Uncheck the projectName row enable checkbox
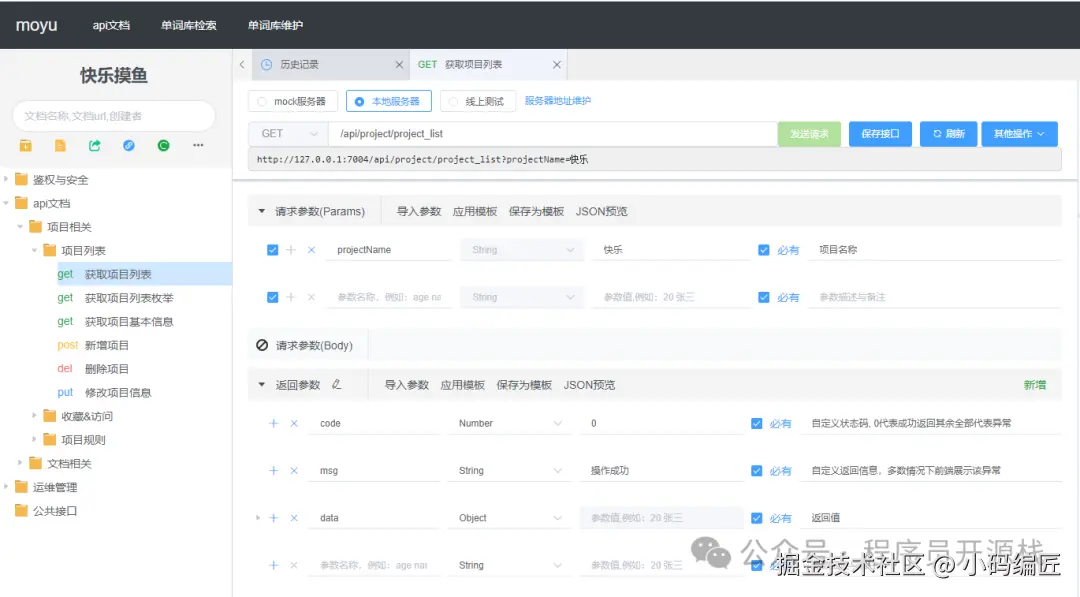 [273, 250]
